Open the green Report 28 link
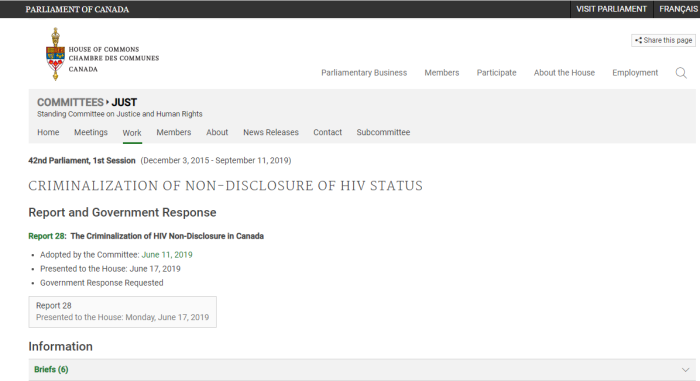Image resolution: width=700 pixels, height=381 pixels. 47,236
